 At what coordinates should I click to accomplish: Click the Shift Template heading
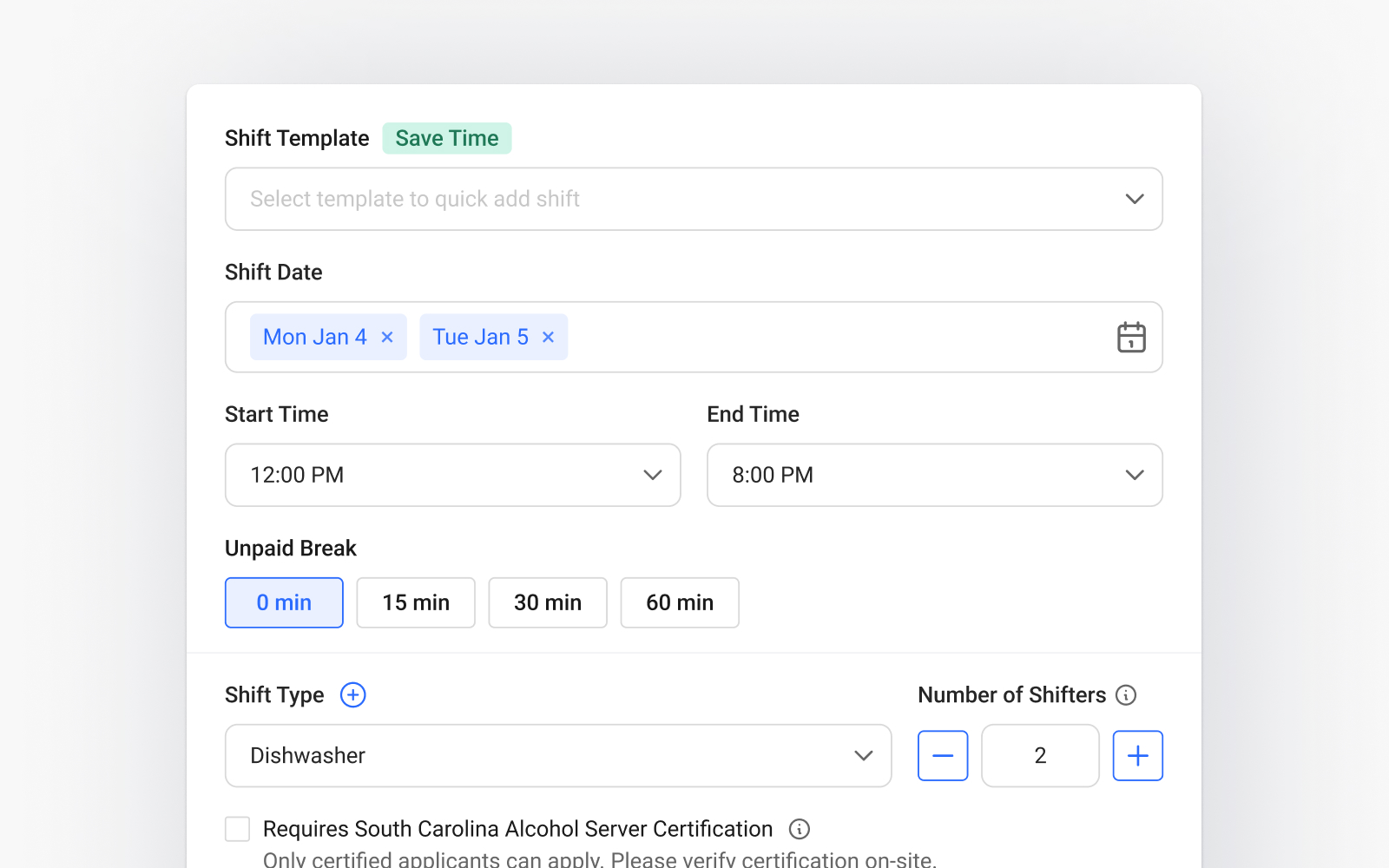point(297,138)
